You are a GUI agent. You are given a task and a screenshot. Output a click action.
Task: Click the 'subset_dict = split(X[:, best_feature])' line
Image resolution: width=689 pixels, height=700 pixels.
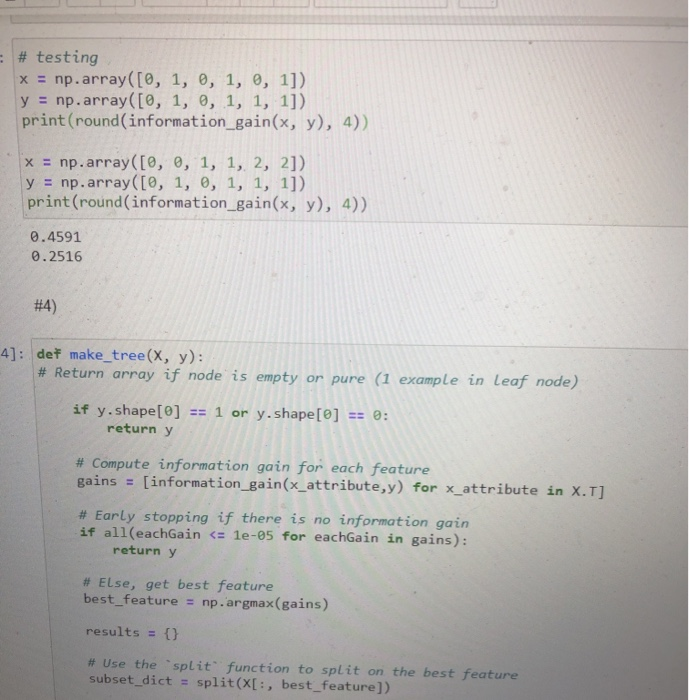click(x=239, y=683)
